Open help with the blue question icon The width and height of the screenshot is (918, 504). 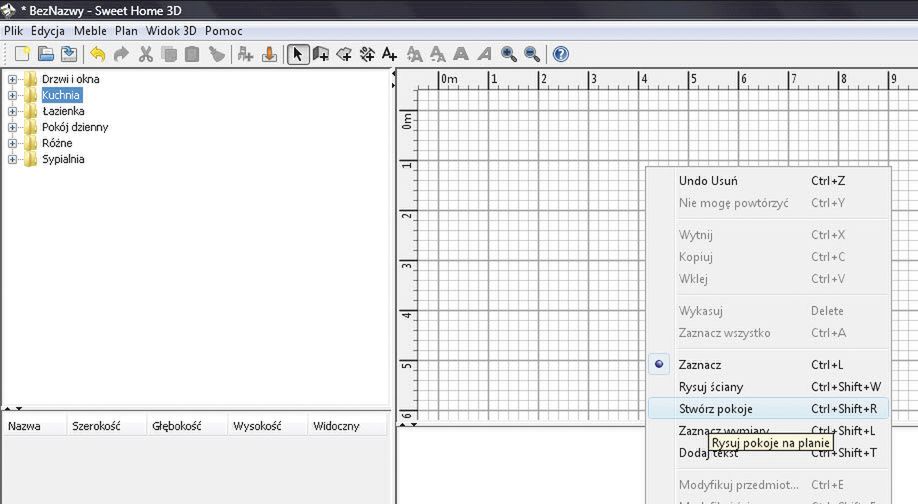[x=561, y=54]
